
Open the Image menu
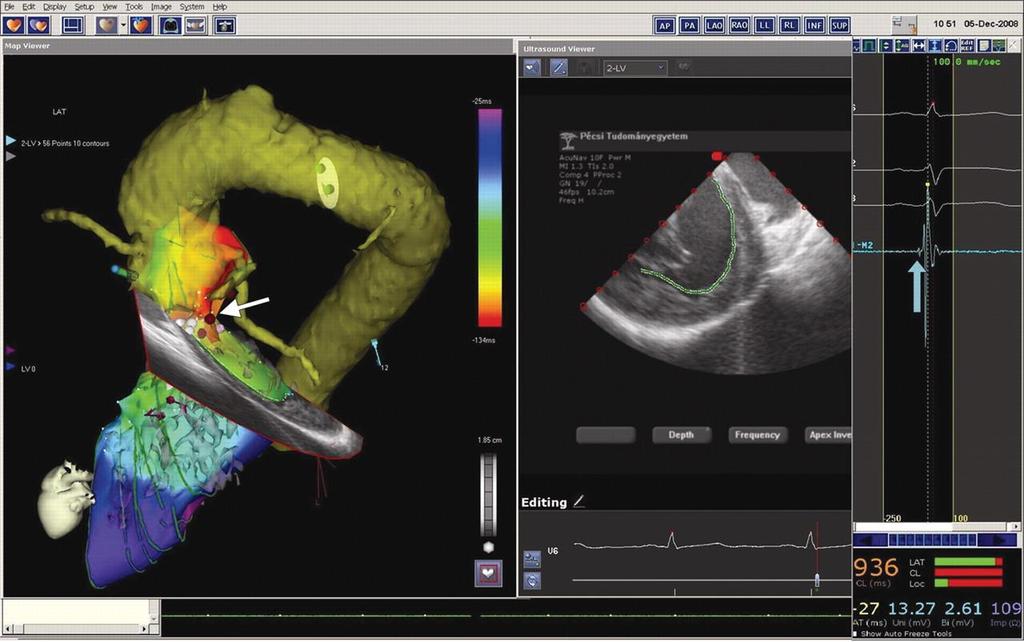click(161, 7)
